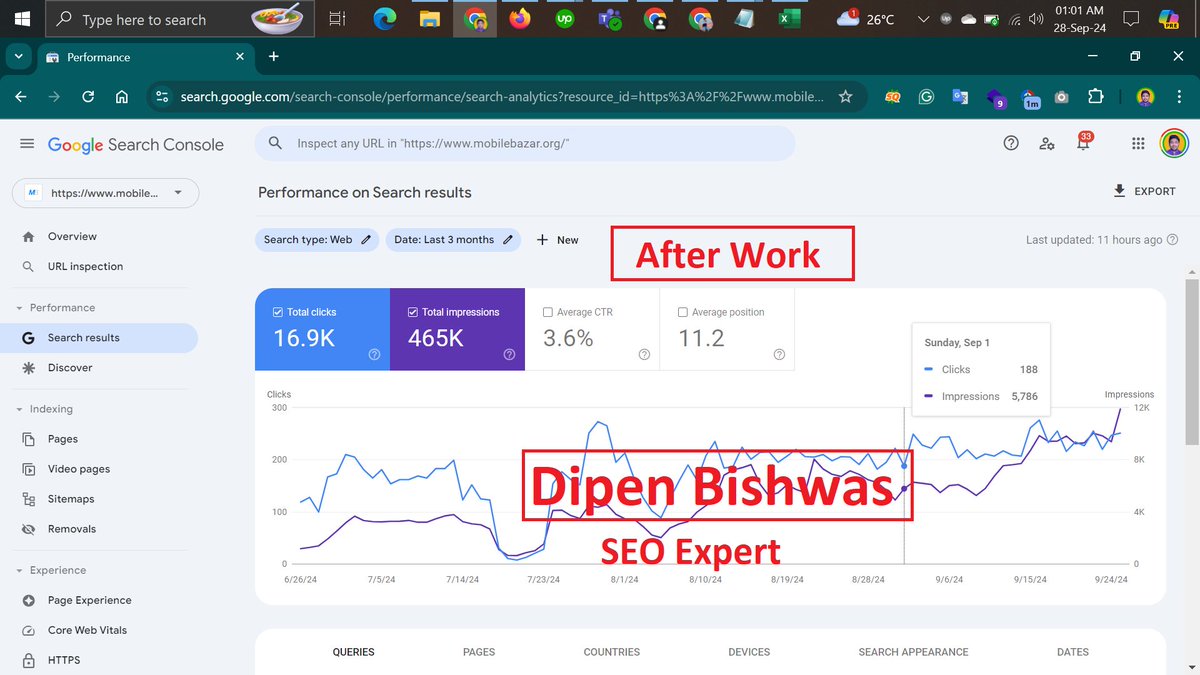Open File Explorer from taskbar
Screen dimensions: 1200x675
coord(429,19)
